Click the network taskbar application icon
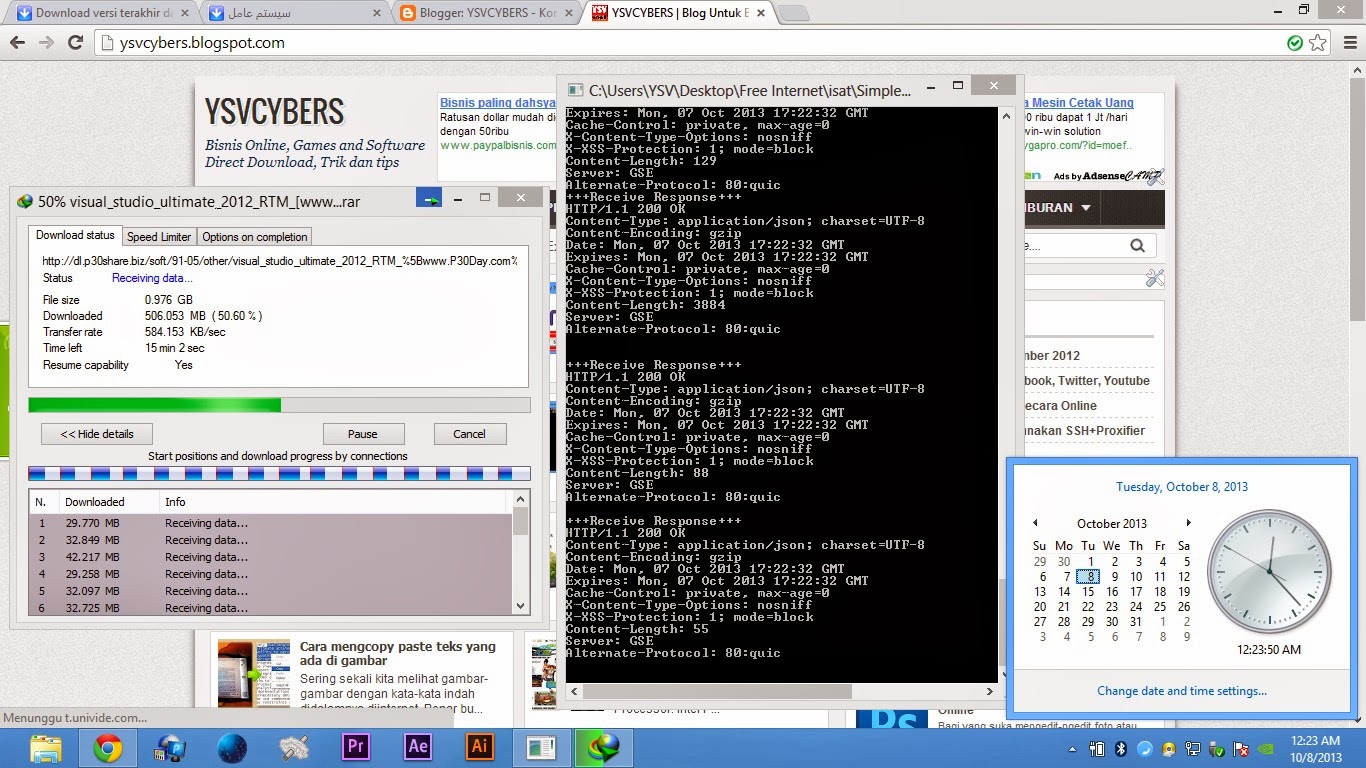 (x=170, y=747)
